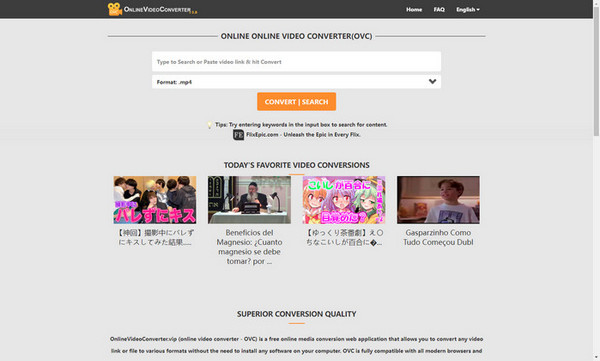This screenshot has width=600, height=361.
Task: Click the Beneficios del Magnesio video title
Action: [x=249, y=247]
